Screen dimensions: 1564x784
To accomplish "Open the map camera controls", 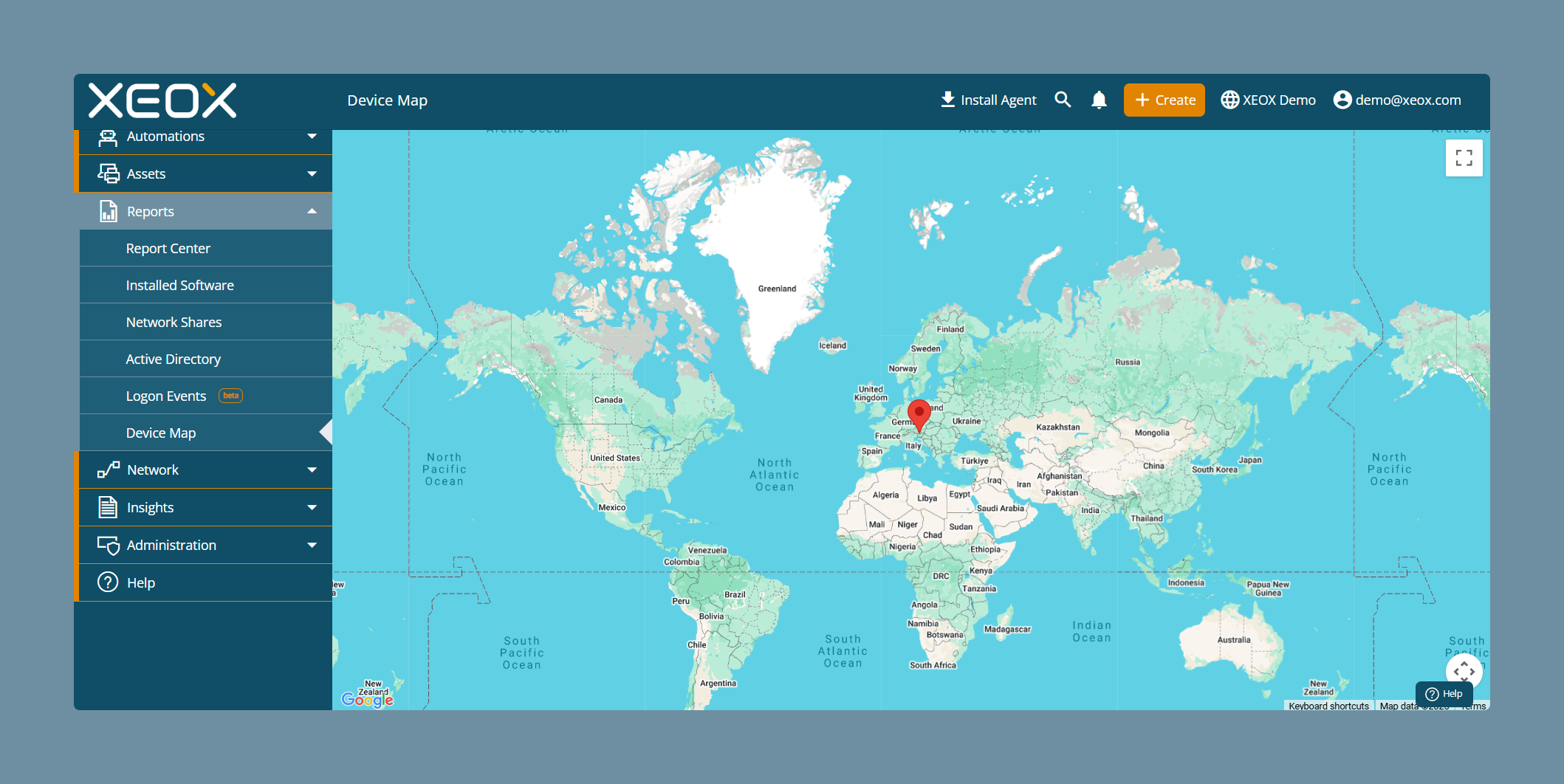I will click(1464, 671).
